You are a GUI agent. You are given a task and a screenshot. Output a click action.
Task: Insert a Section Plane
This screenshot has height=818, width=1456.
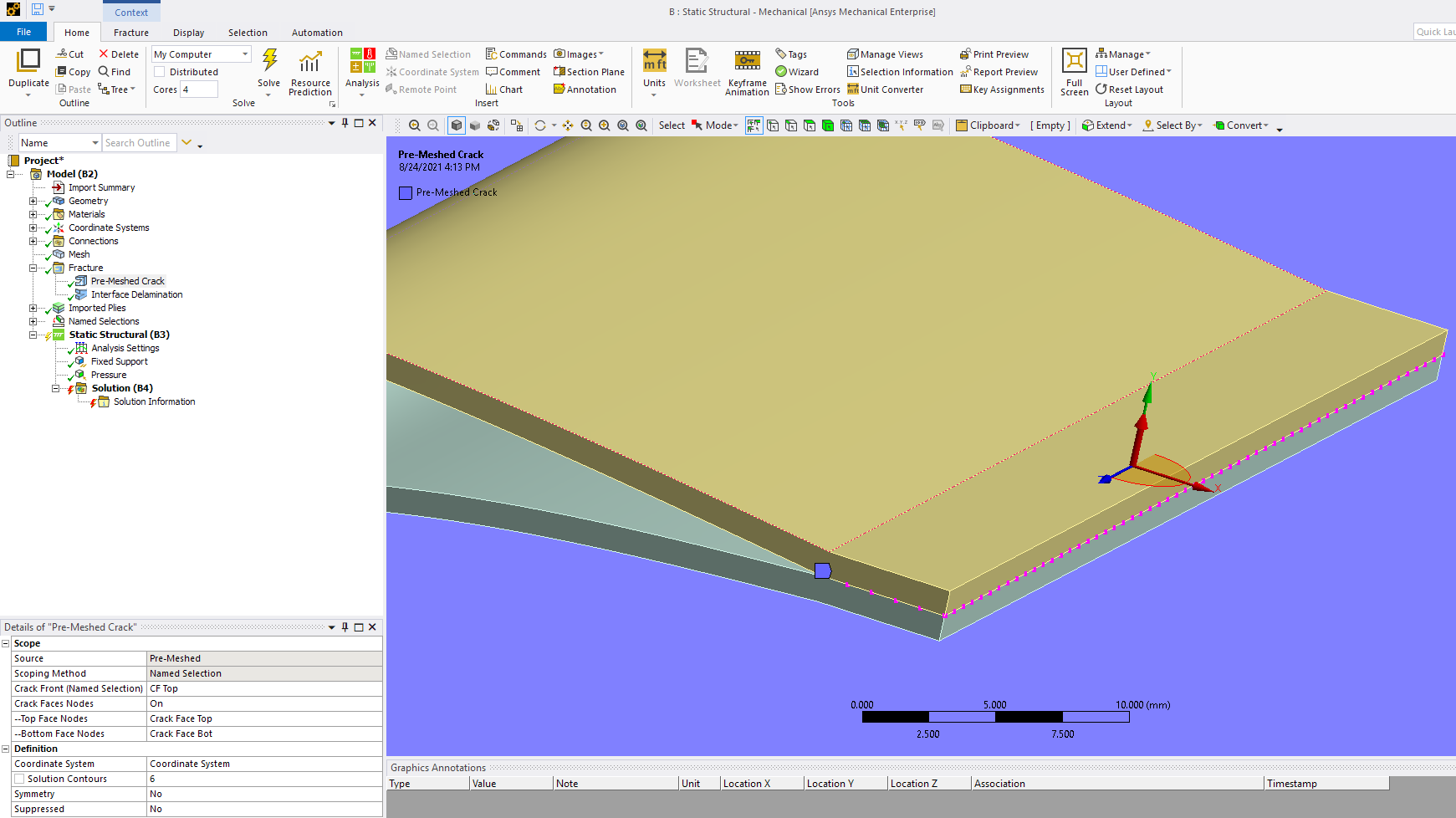point(589,72)
